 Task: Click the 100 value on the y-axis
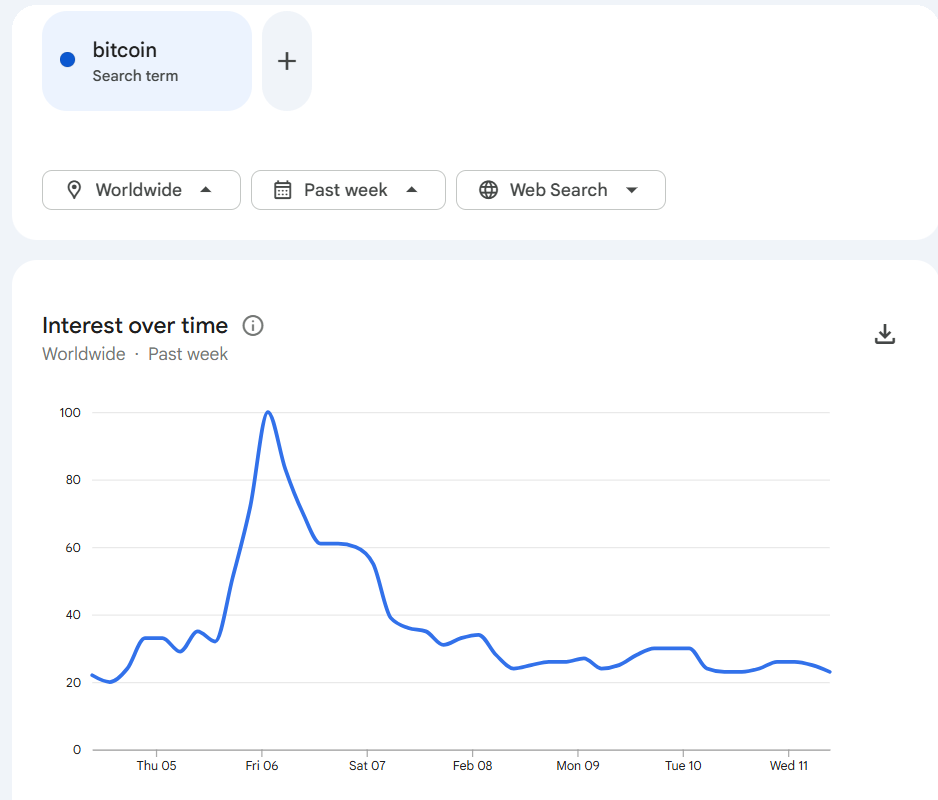click(x=69, y=412)
